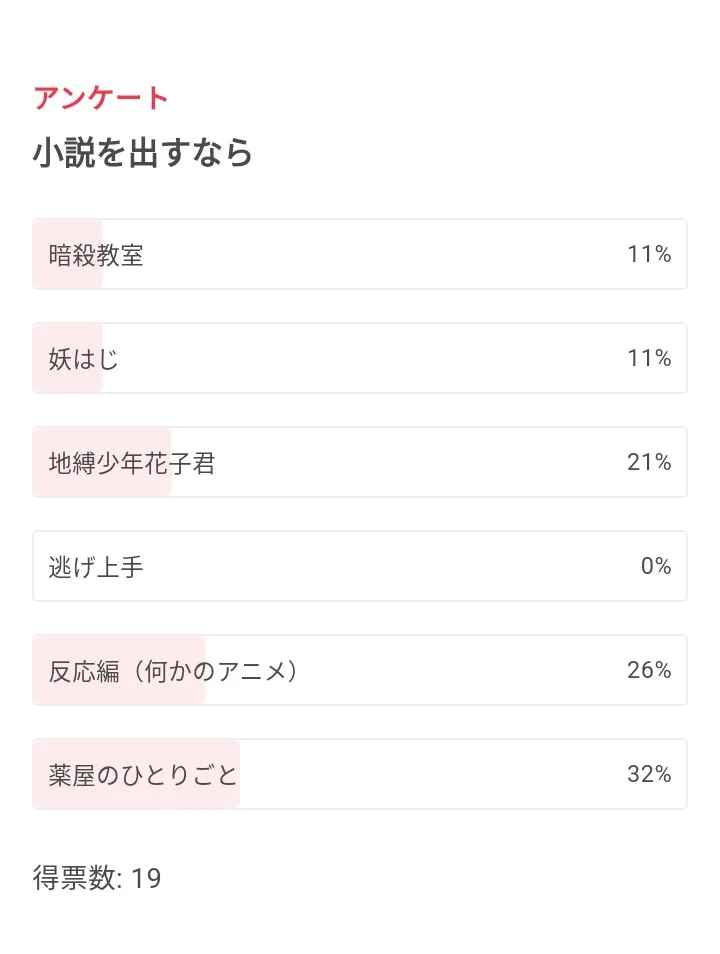Viewport: 720px width, 954px height.
Task: Click the 小説を出すなら poll question heading
Action: [143, 153]
